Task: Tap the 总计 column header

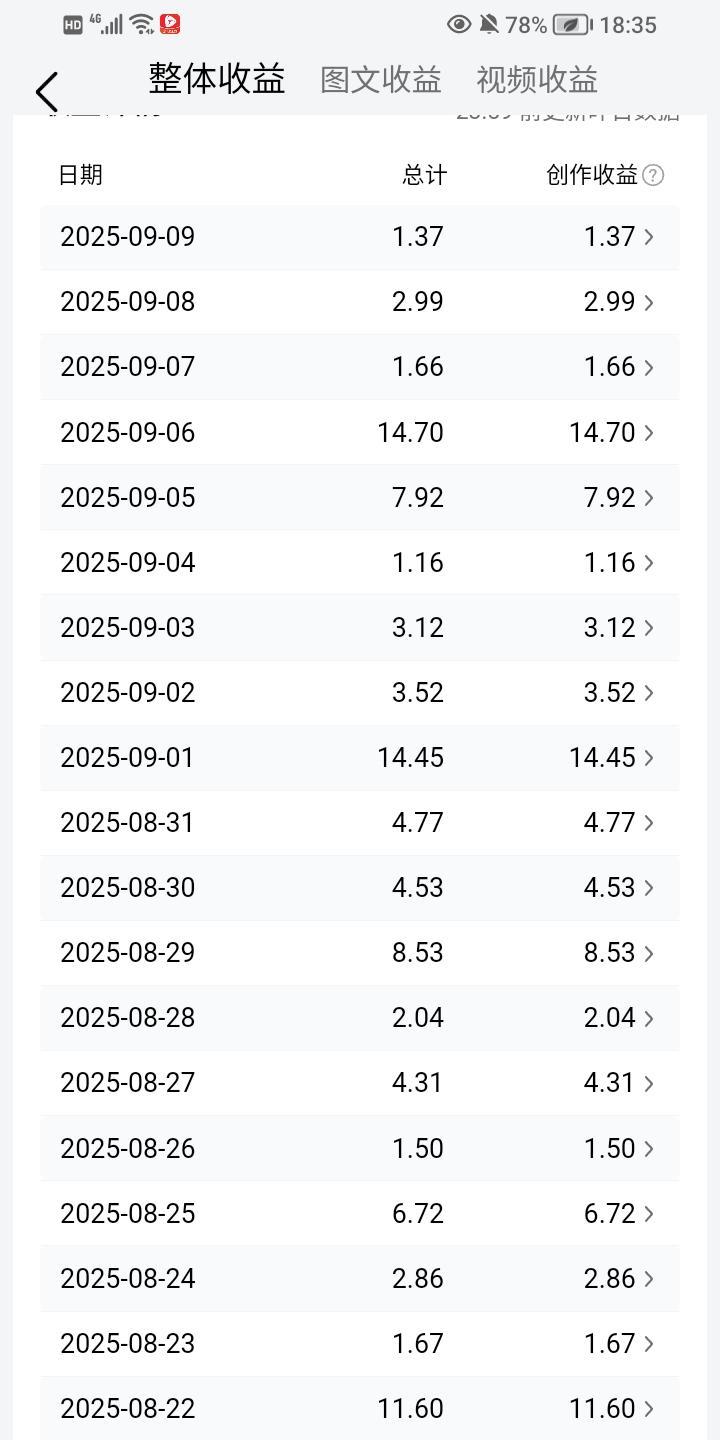Action: tap(424, 175)
